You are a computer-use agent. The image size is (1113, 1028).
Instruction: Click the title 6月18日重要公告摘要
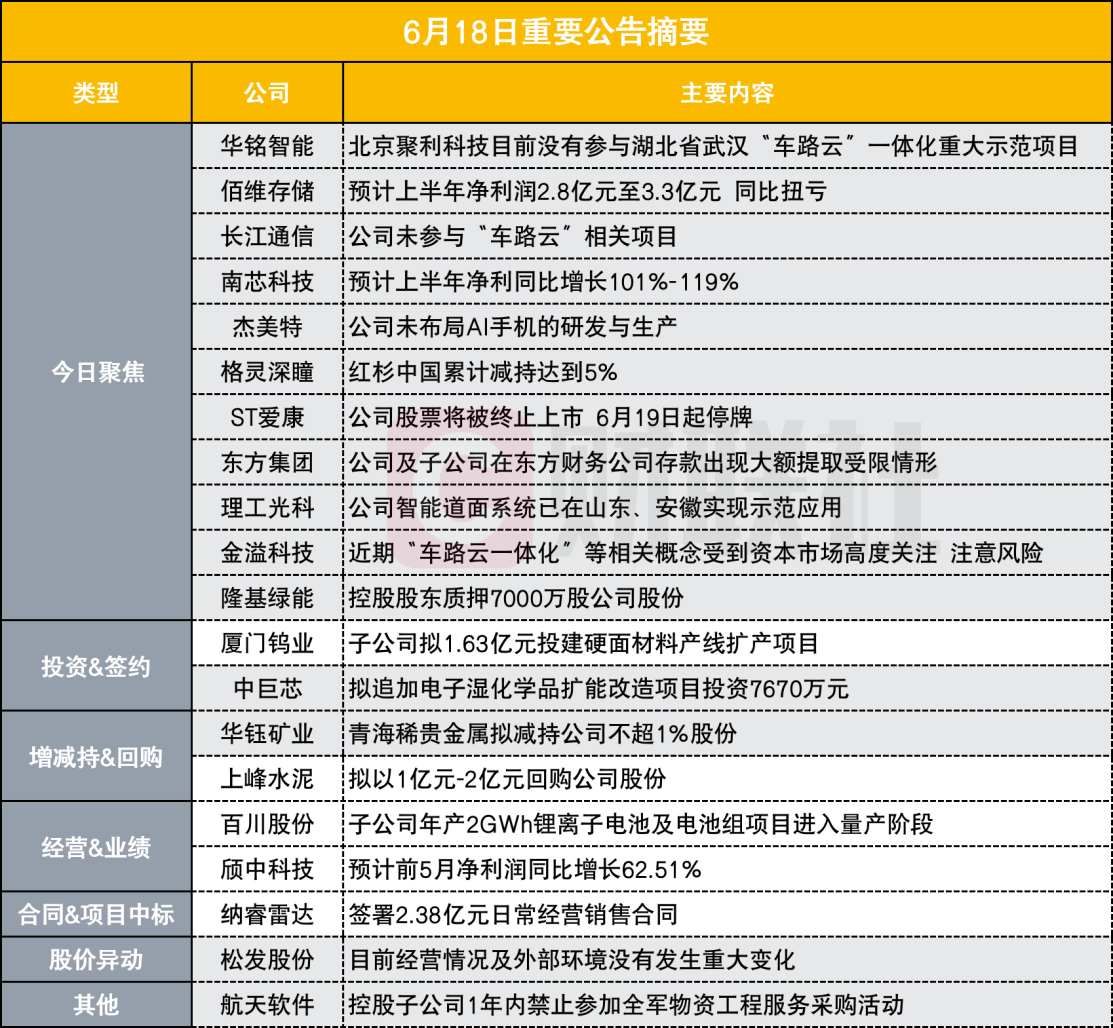556,32
